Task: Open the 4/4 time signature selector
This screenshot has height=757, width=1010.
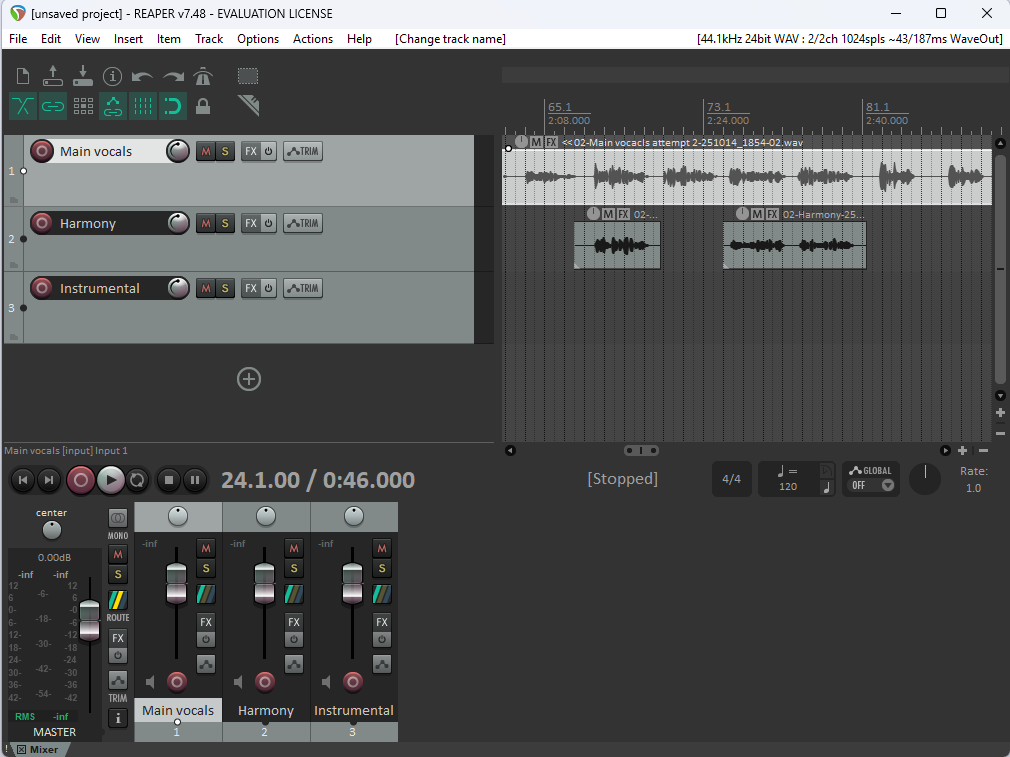Action: point(732,479)
